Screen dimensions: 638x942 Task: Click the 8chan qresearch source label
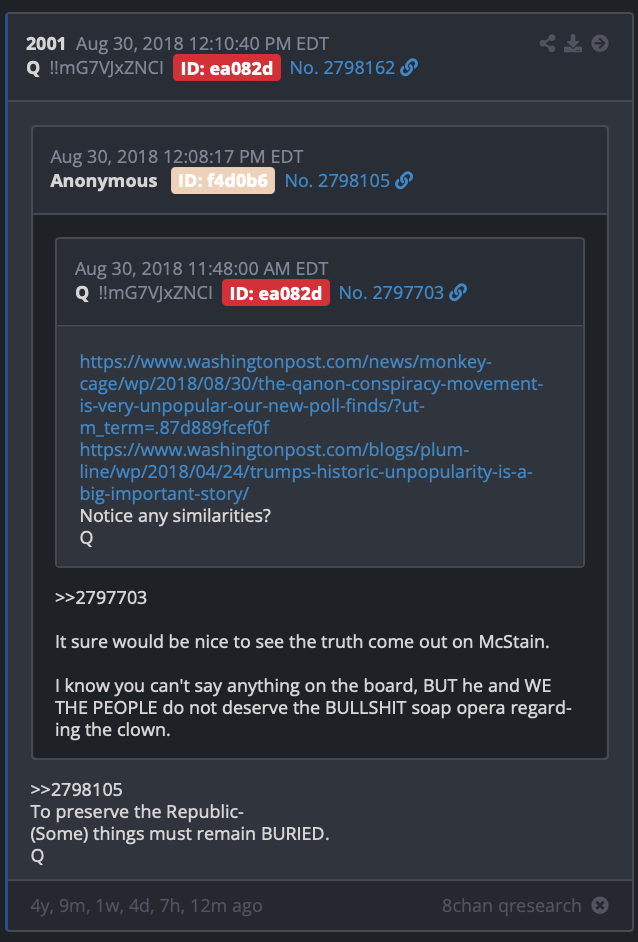pos(512,905)
